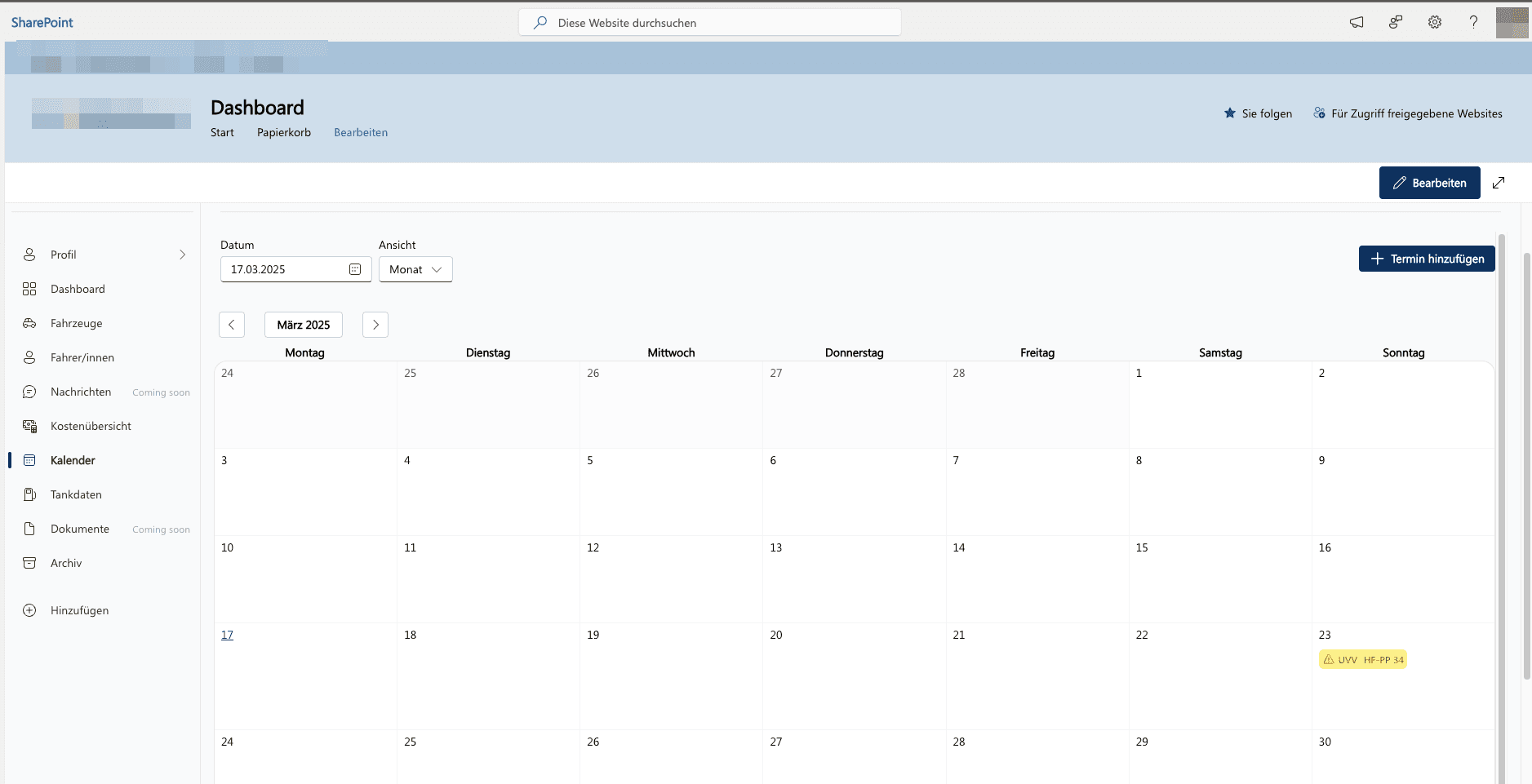Click the Hinzufügen plus icon

coord(29,609)
